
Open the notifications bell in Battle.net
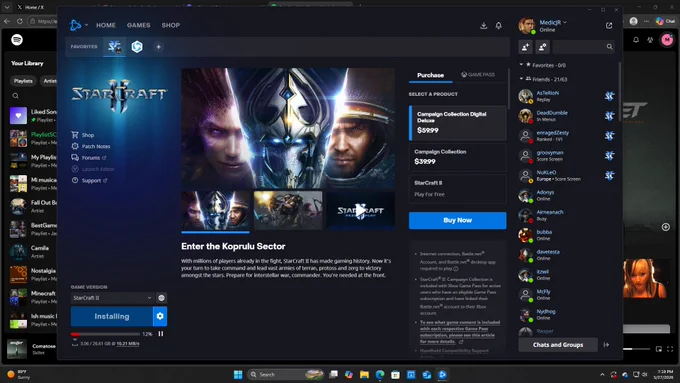[499, 26]
